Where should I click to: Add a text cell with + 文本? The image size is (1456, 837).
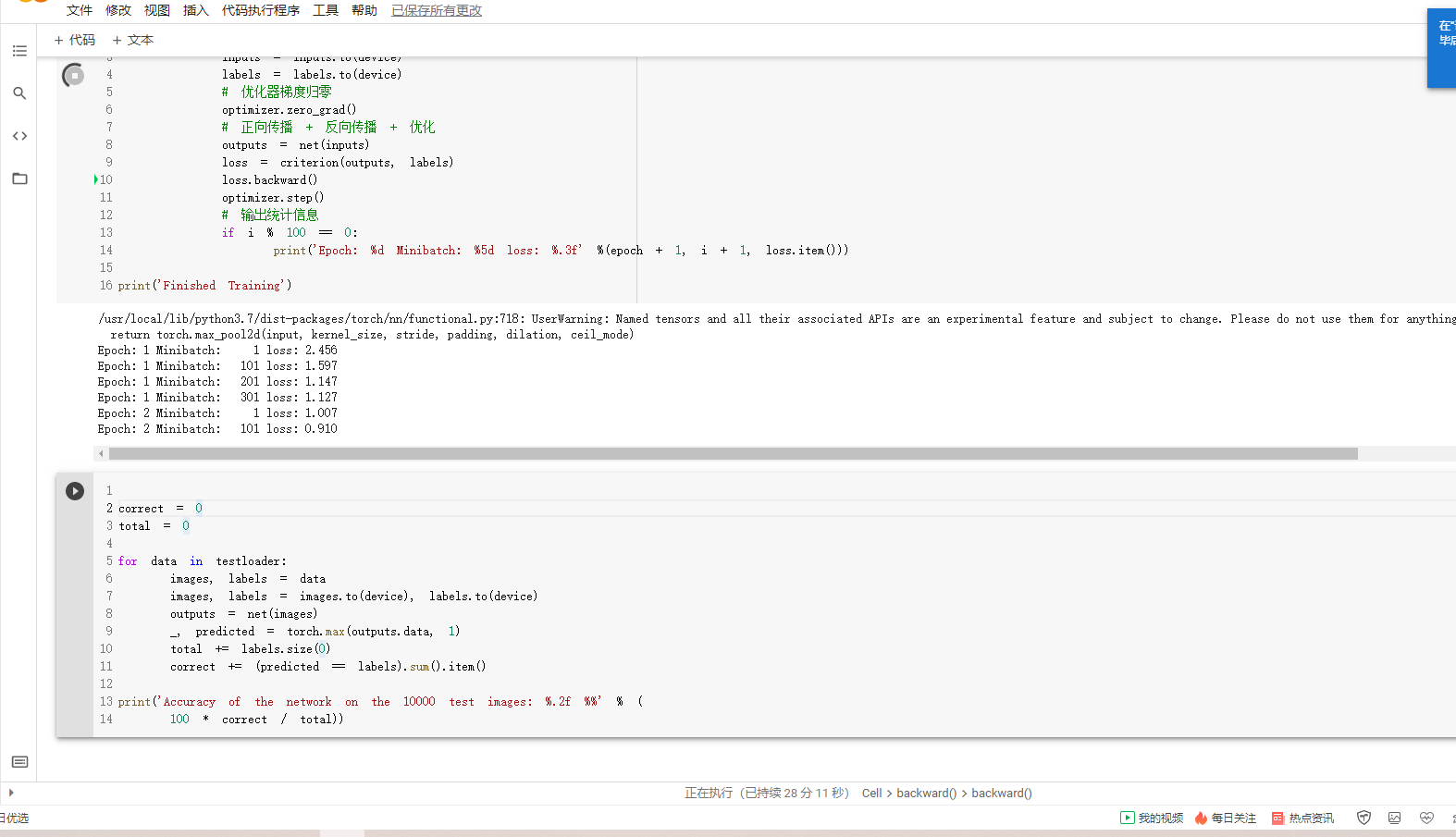tap(133, 40)
